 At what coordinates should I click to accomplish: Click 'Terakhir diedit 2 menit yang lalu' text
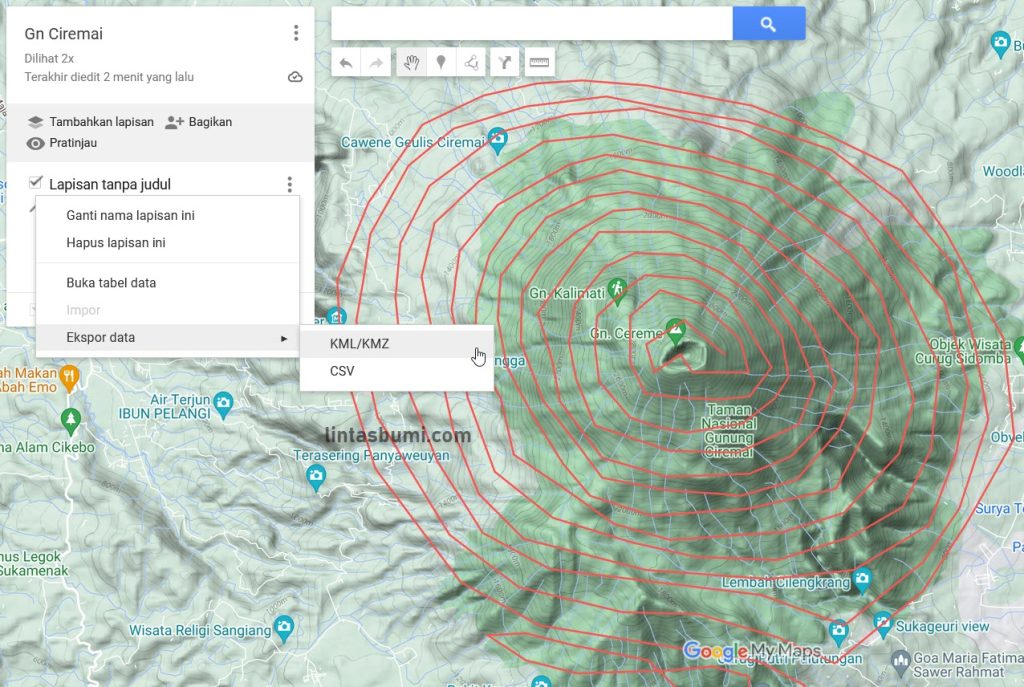click(109, 77)
